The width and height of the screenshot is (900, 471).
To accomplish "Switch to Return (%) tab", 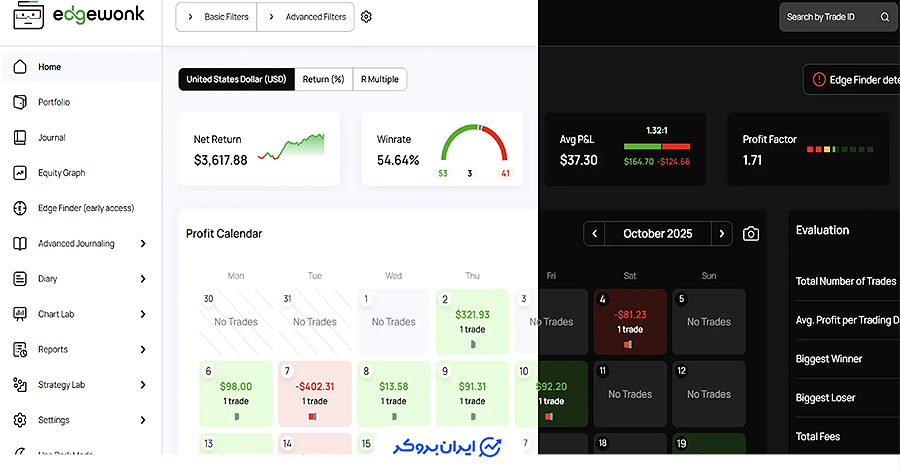I will click(324, 79).
